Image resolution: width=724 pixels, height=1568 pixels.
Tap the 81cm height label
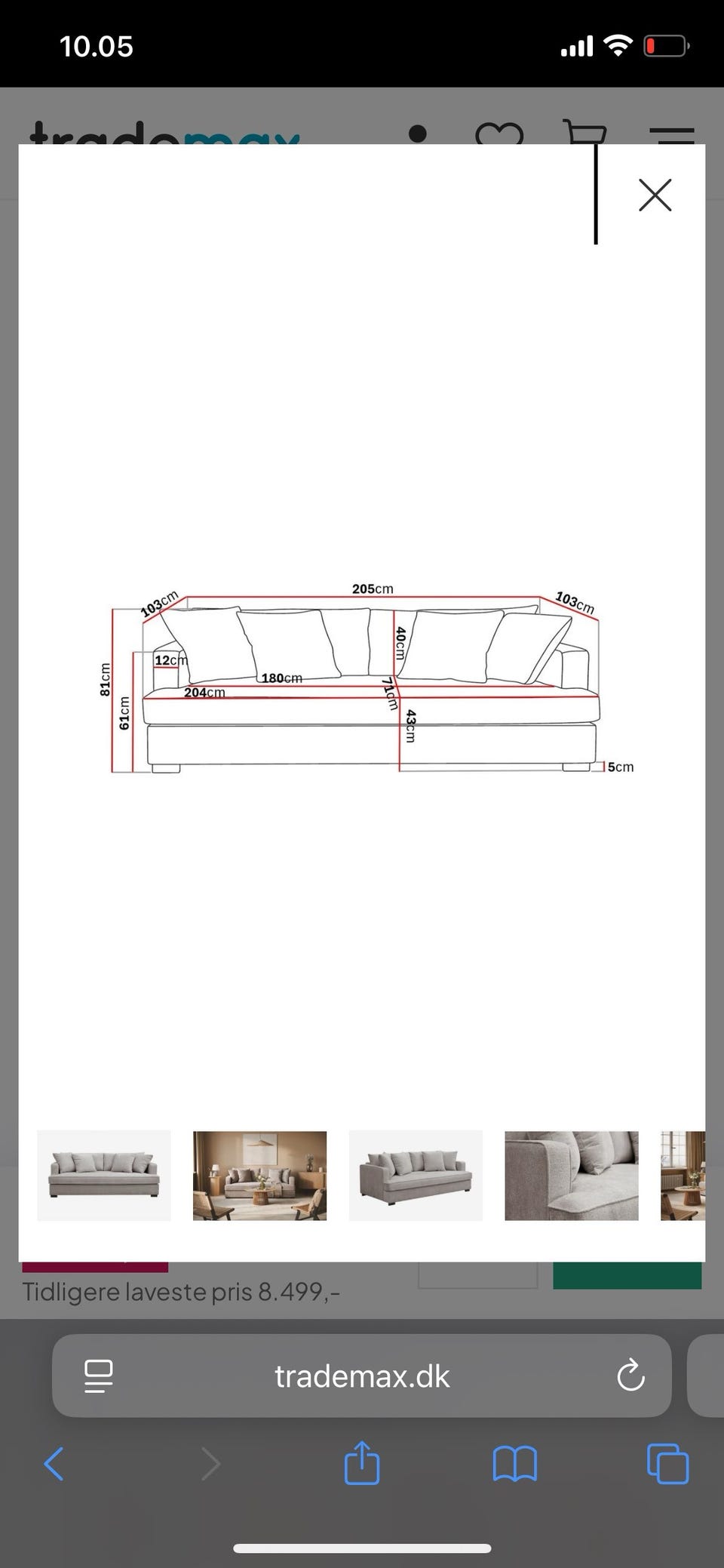coord(106,679)
